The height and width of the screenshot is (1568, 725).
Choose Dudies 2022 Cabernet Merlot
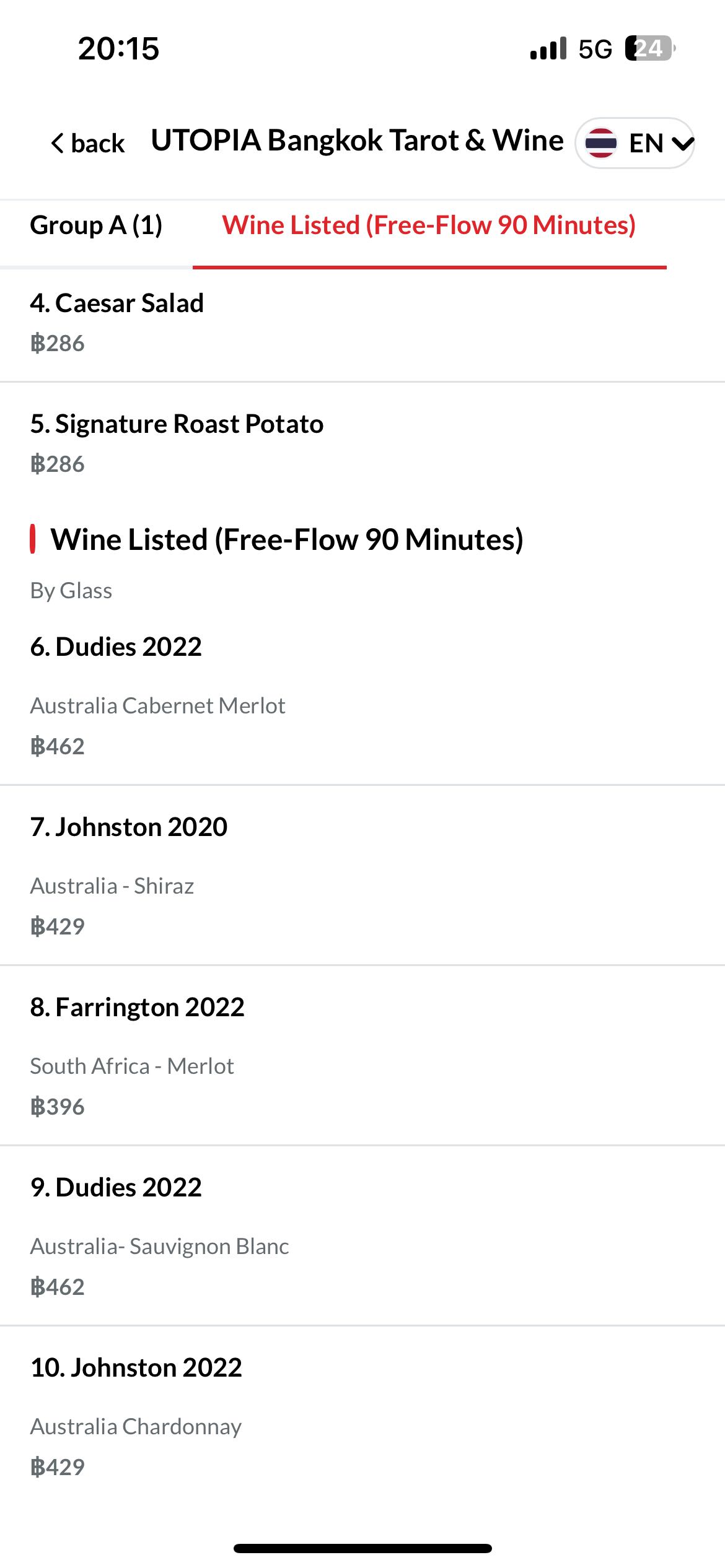pyautogui.click(x=116, y=647)
